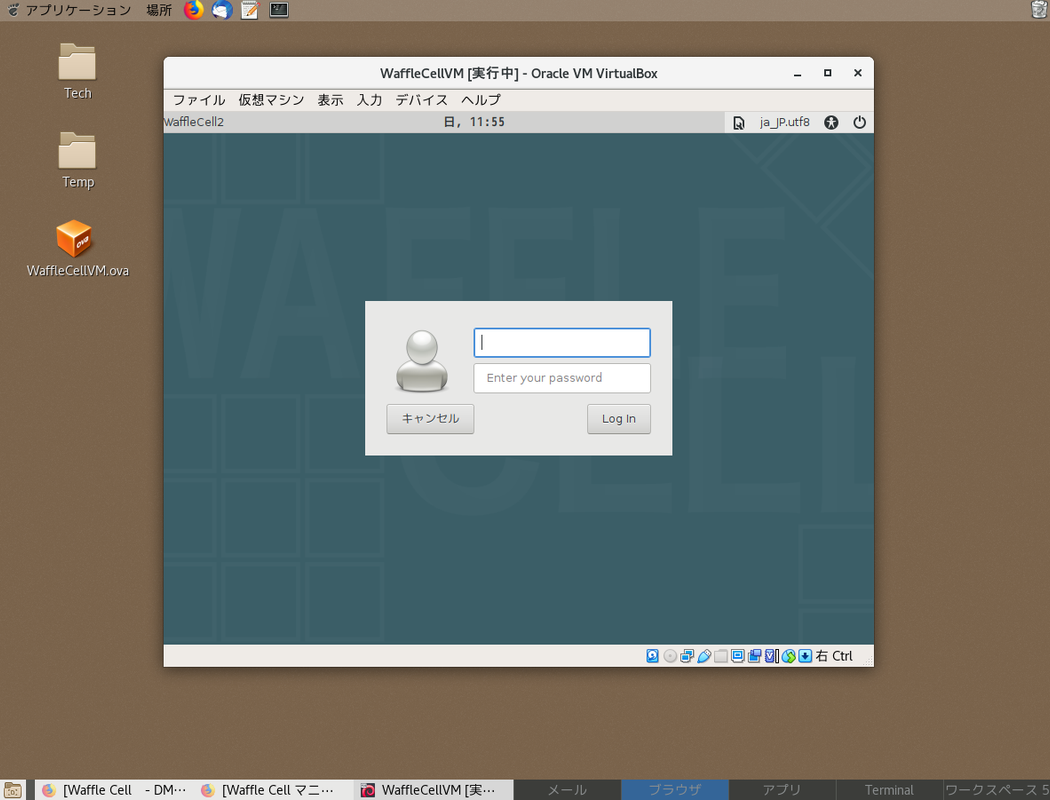The height and width of the screenshot is (800, 1050).
Task: Open the ヘルプ menu in VirtualBox
Action: click(480, 100)
